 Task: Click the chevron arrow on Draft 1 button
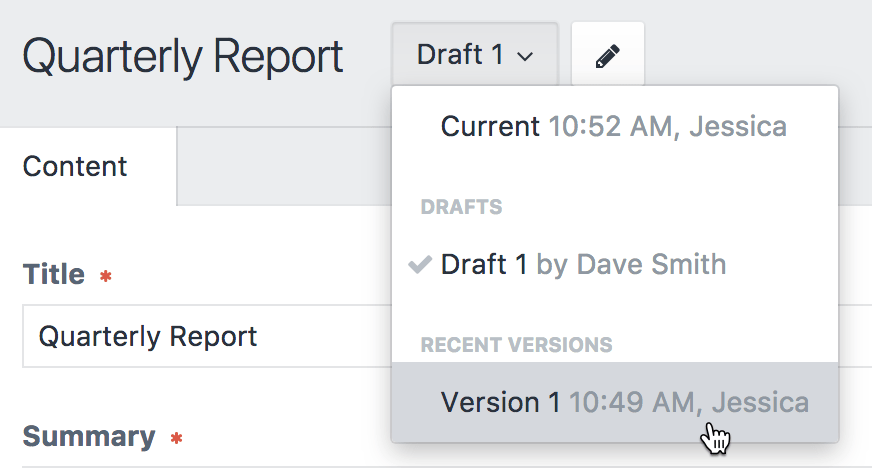point(525,56)
